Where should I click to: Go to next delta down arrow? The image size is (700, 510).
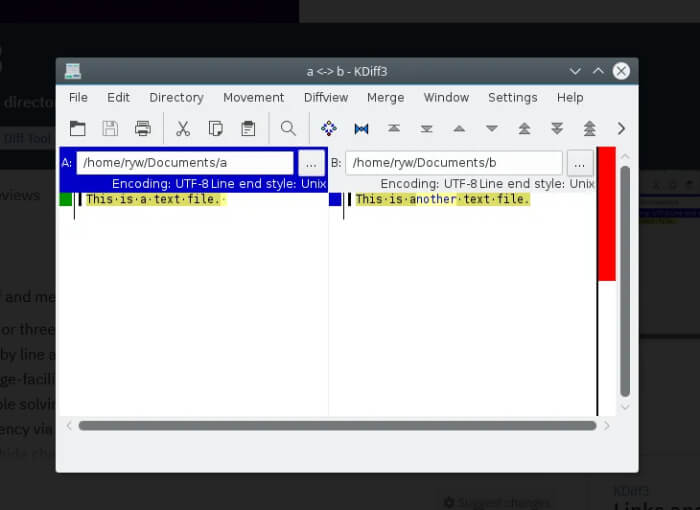point(492,129)
